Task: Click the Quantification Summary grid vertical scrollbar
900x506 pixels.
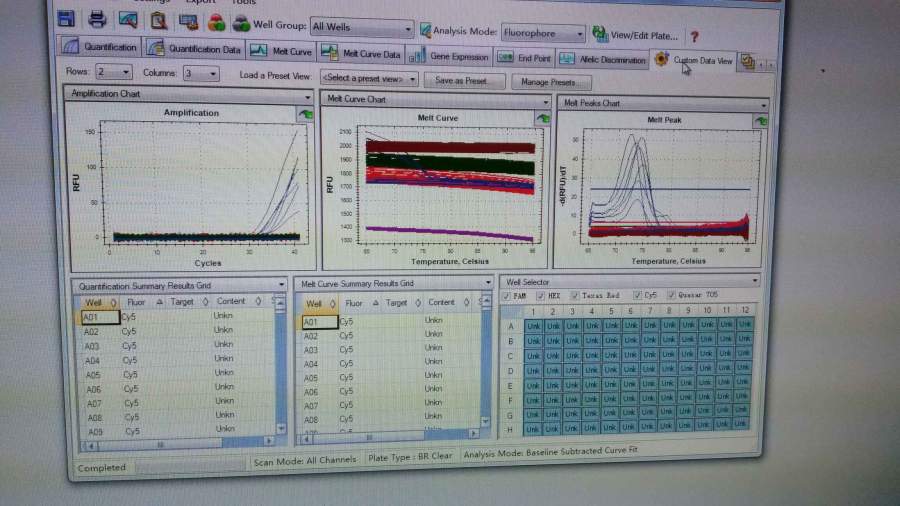Action: [281, 370]
